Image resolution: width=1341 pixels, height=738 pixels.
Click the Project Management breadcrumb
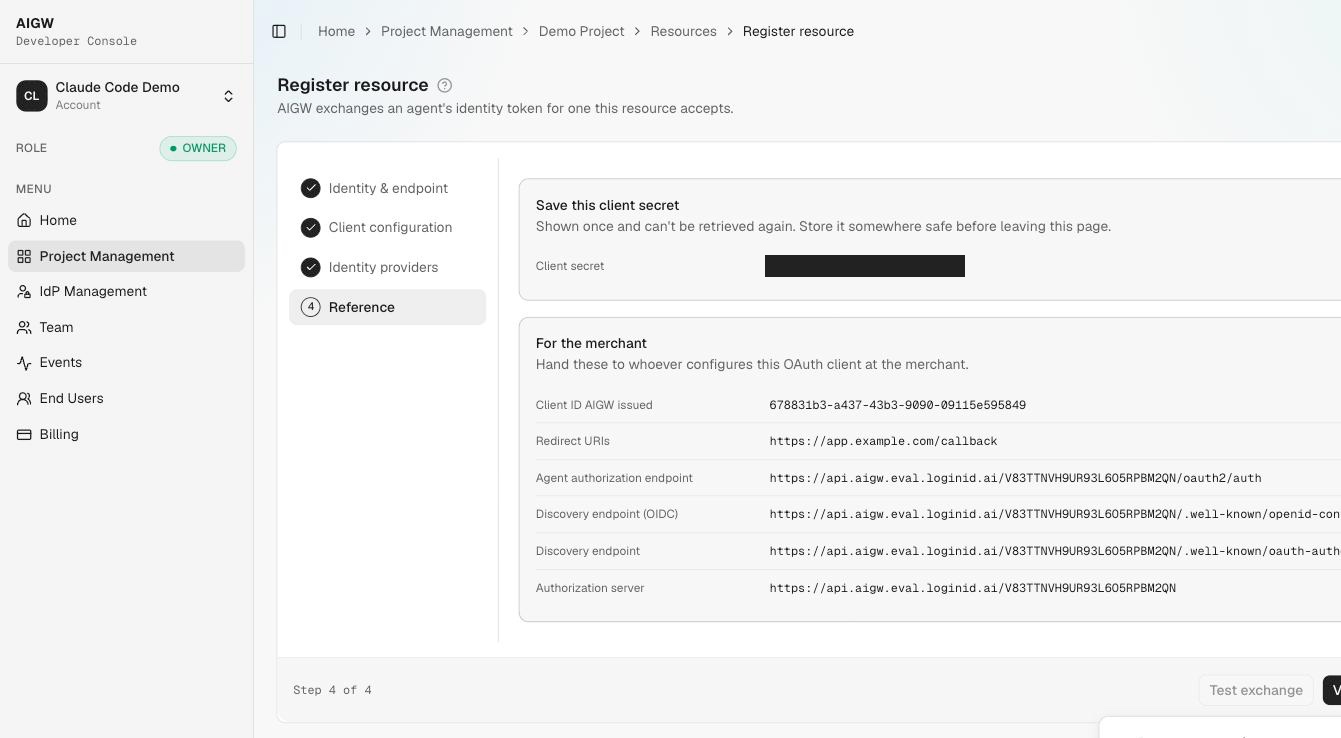tap(447, 31)
